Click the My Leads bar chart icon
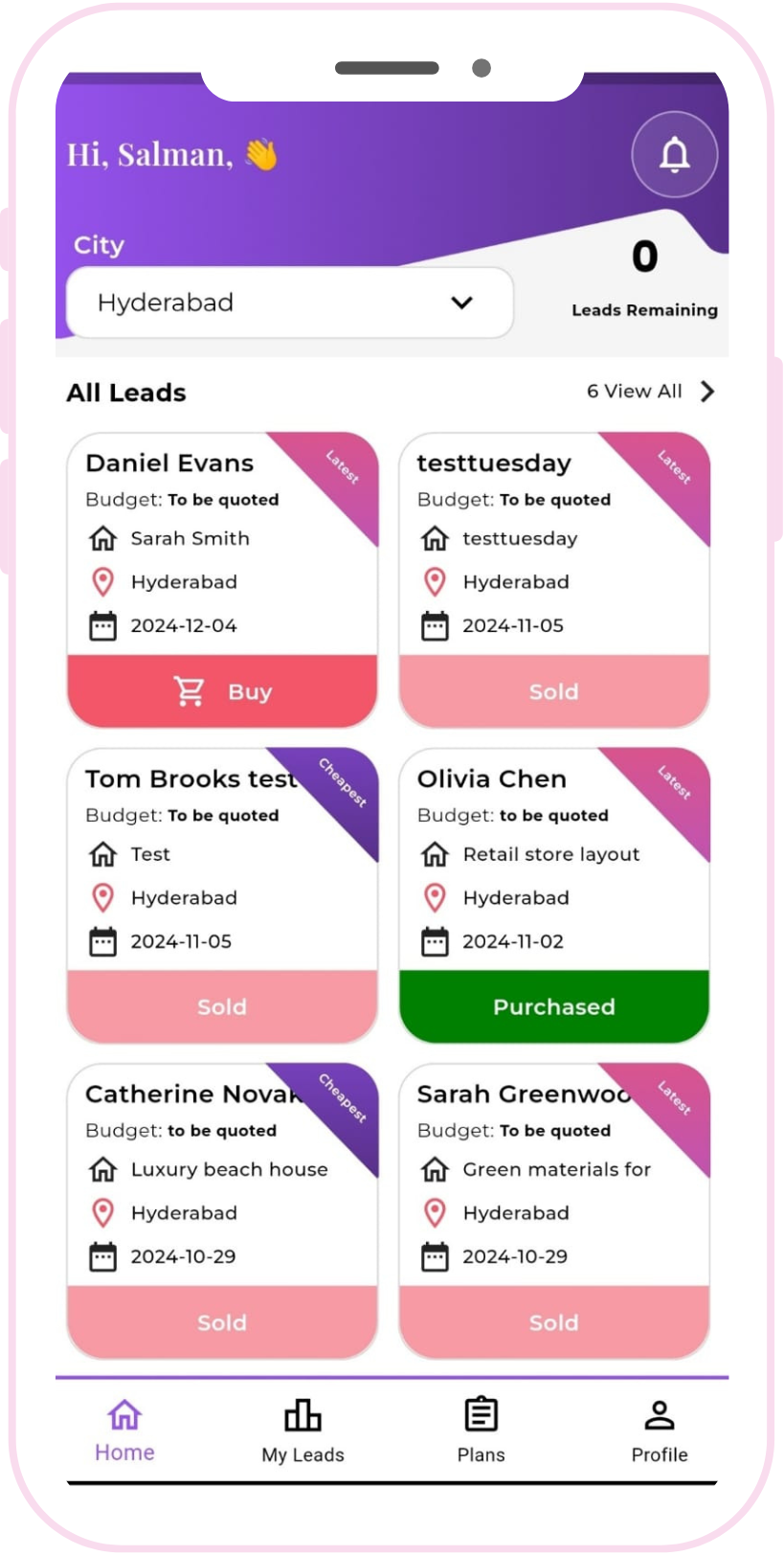Screen dimensions: 784x1556 click(x=302, y=1414)
